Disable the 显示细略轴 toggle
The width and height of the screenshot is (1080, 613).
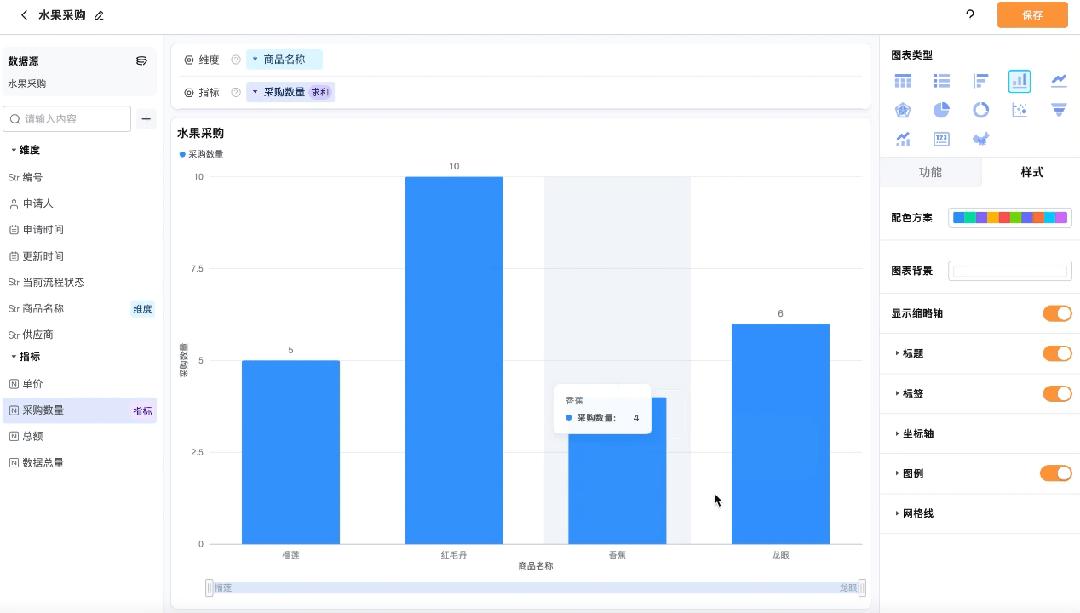[1057, 313]
